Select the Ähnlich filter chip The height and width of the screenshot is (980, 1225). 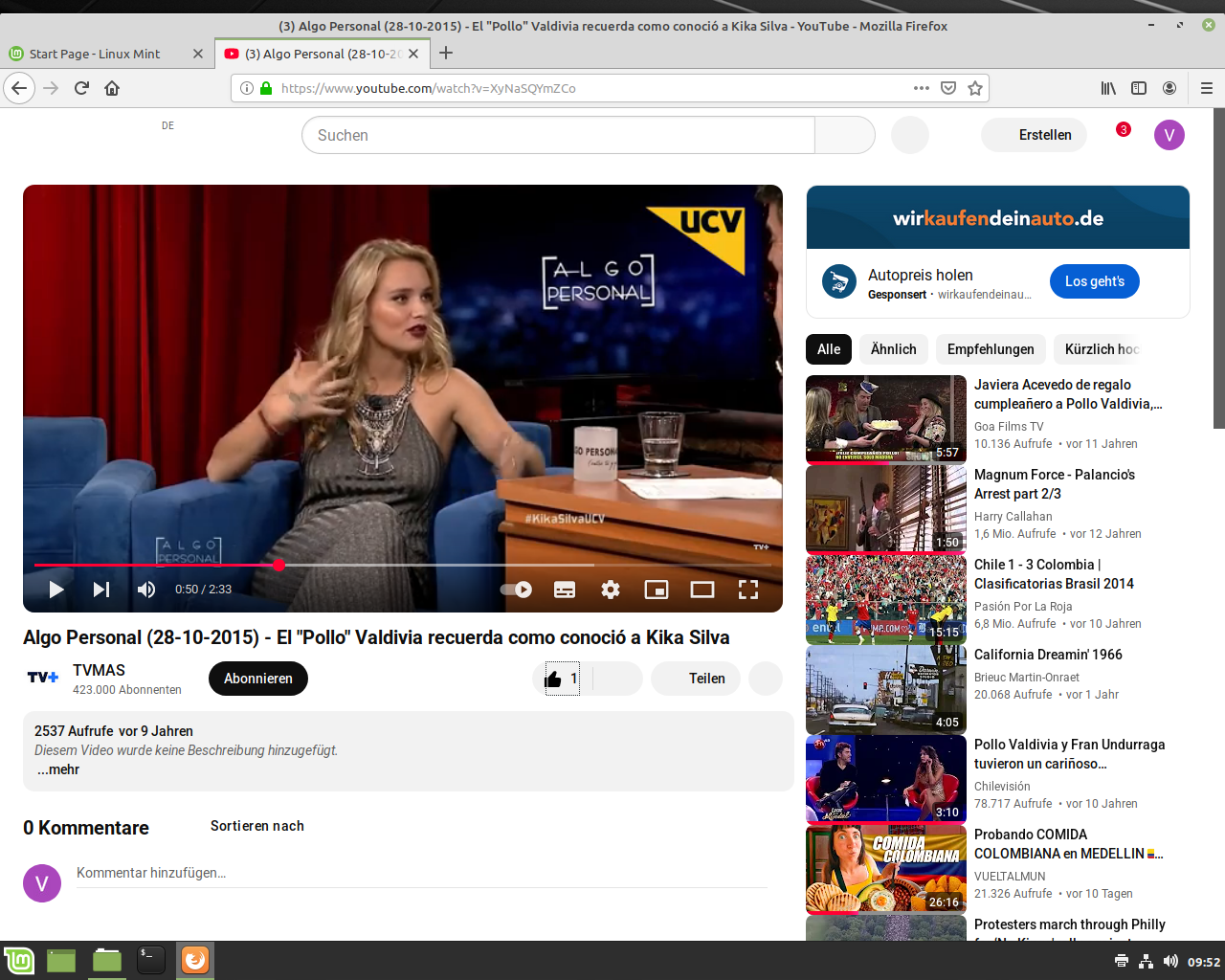[894, 349]
